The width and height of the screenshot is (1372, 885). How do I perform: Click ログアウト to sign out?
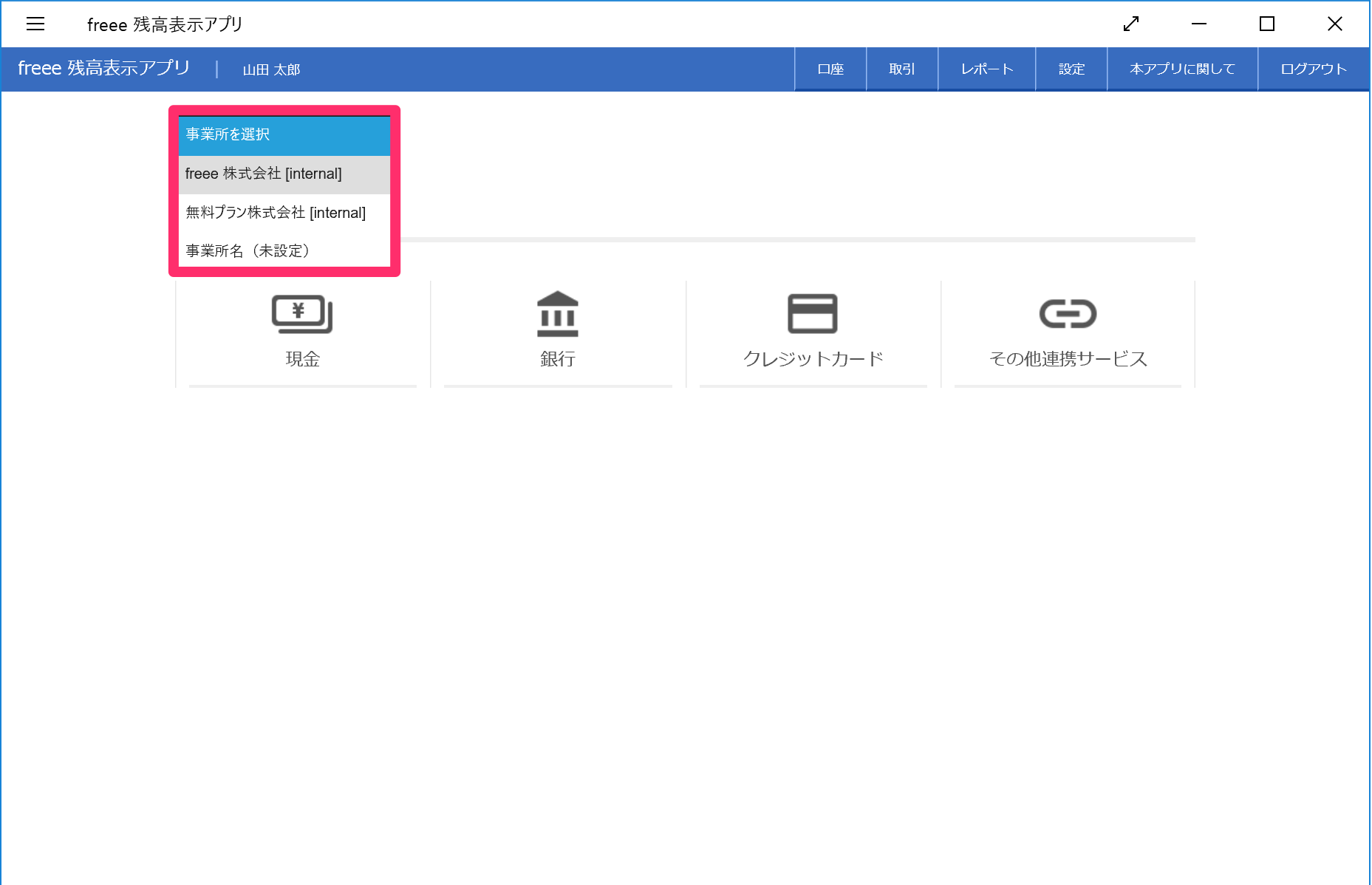pyautogui.click(x=1314, y=69)
